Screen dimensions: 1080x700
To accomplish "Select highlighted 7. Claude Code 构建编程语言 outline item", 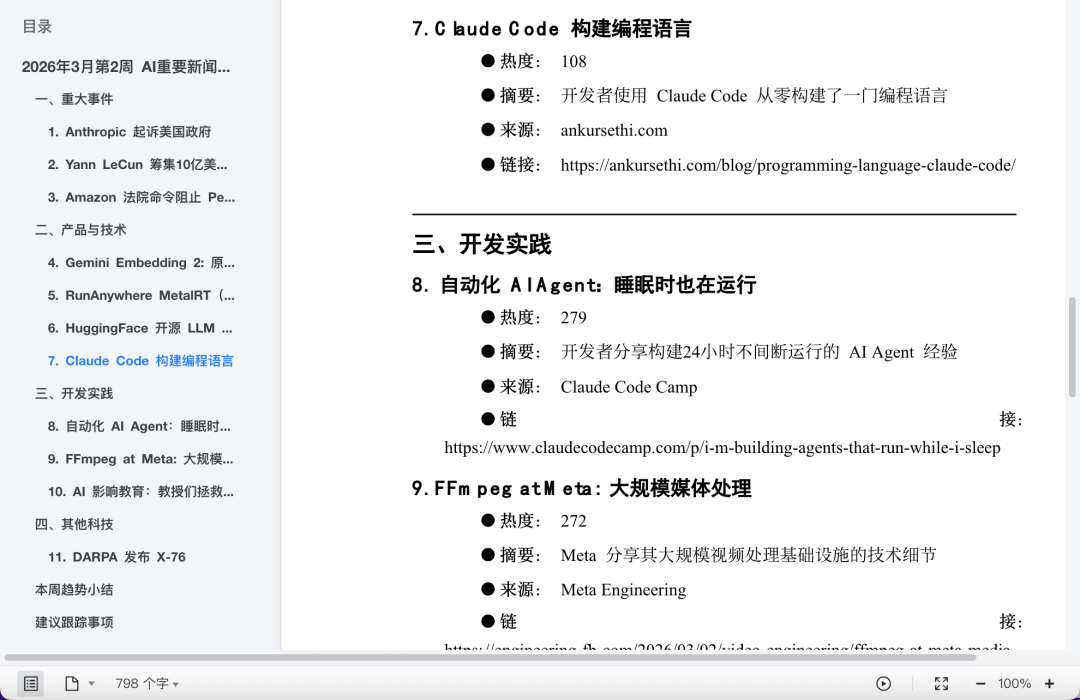I will [141, 361].
